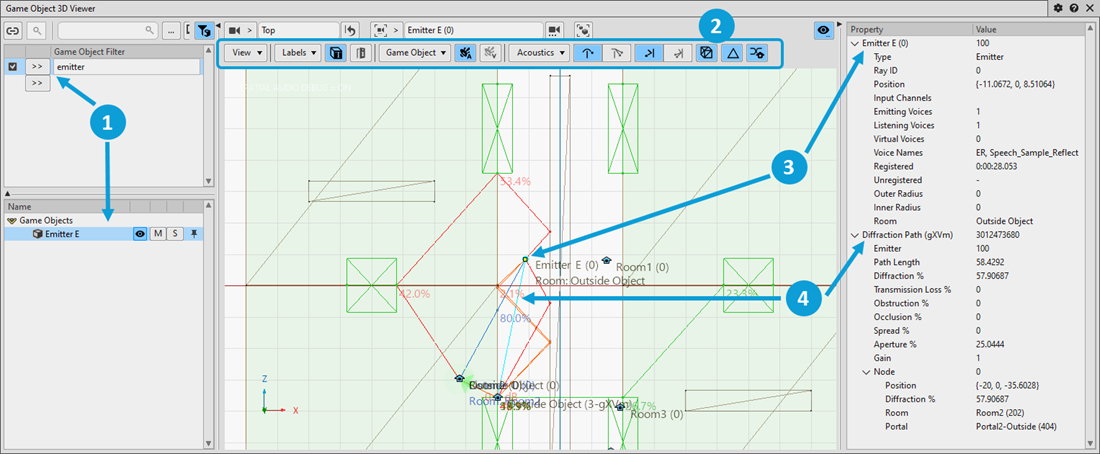Open the settings gear icon at top right
Viewport: 1100px width, 454px height.
pos(1059,7)
